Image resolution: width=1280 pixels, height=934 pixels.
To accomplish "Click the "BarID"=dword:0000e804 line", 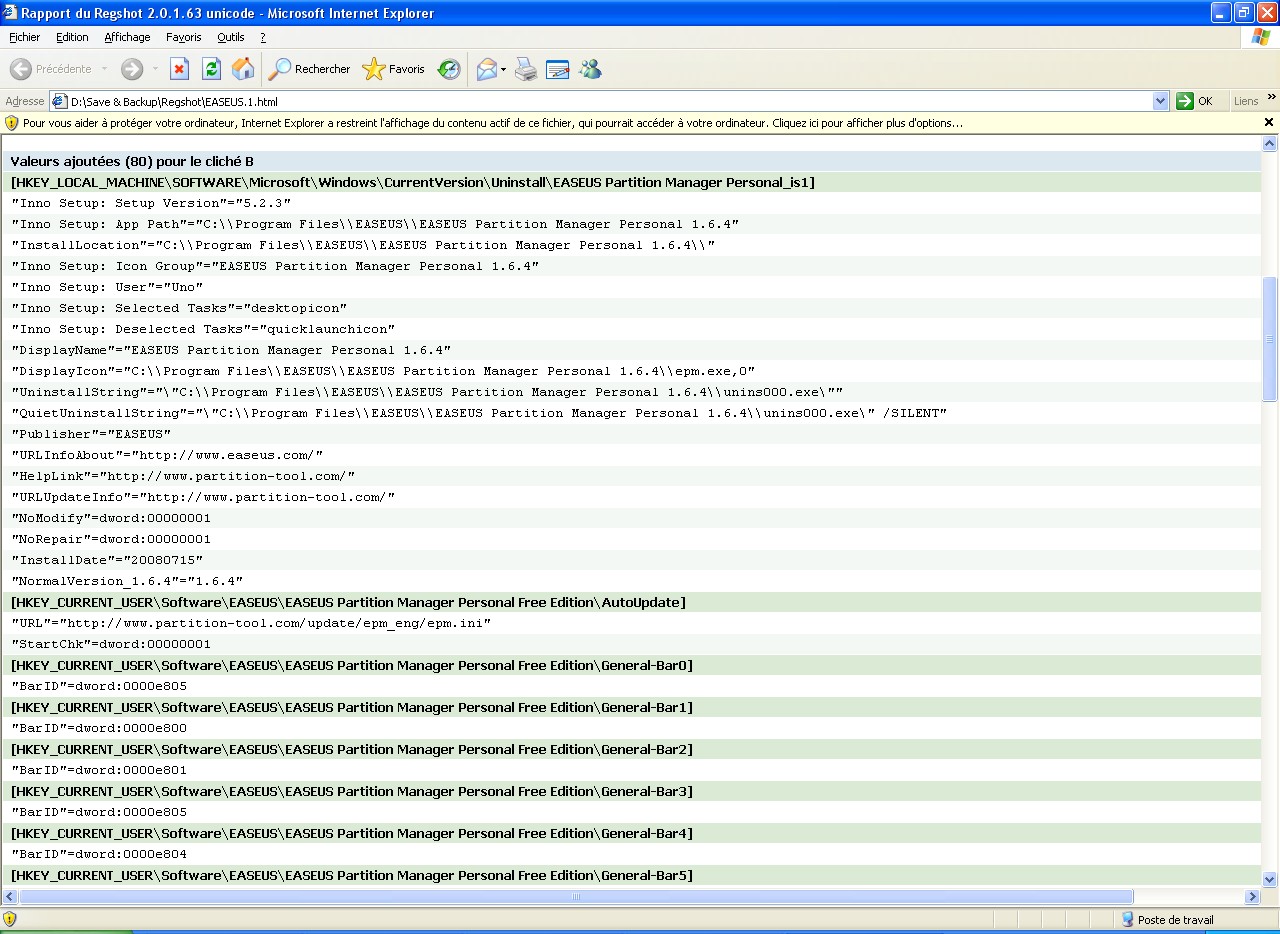I will [99, 854].
